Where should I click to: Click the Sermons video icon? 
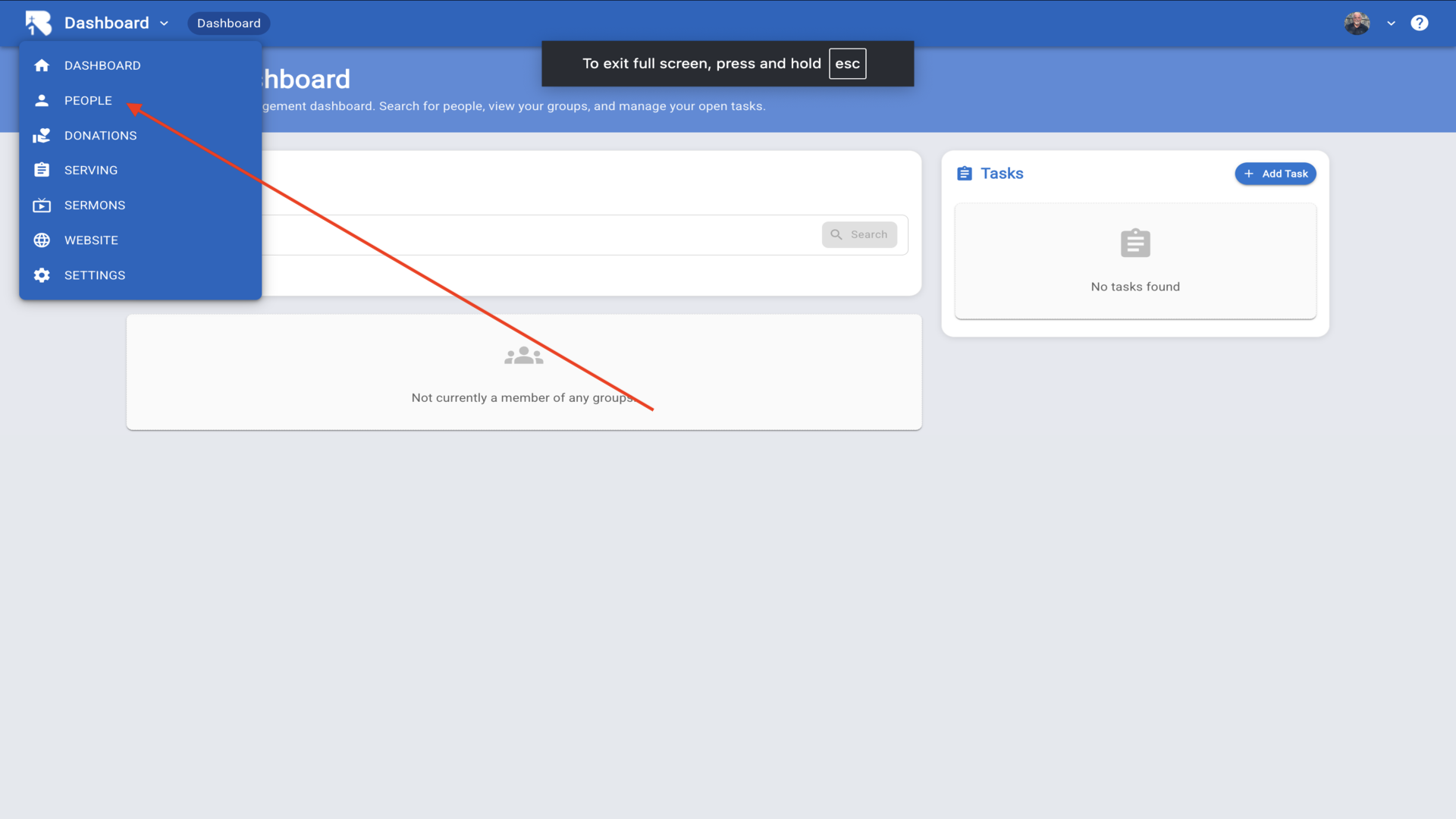coord(42,206)
